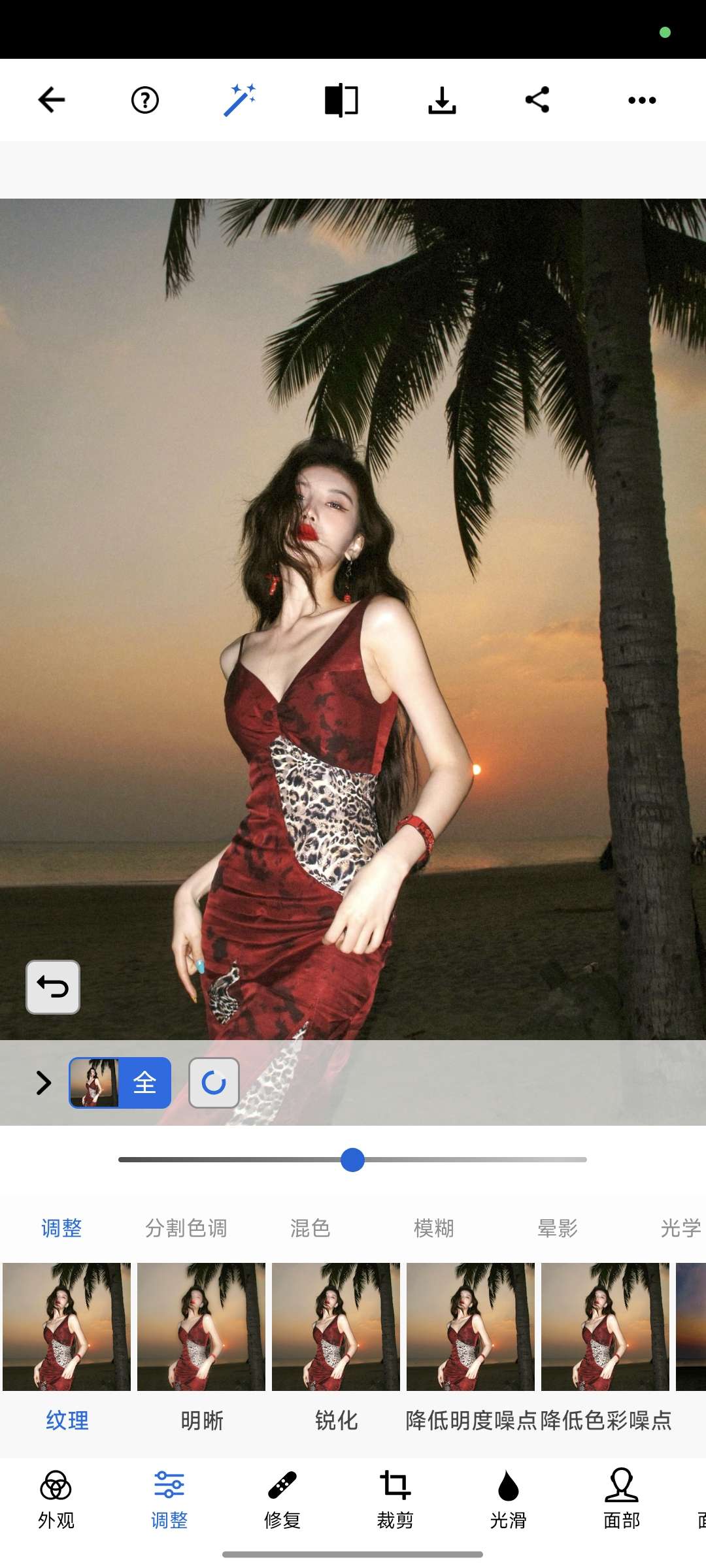Select the 明晰 preview thumbnail
The image size is (706, 1568).
tap(201, 1326)
